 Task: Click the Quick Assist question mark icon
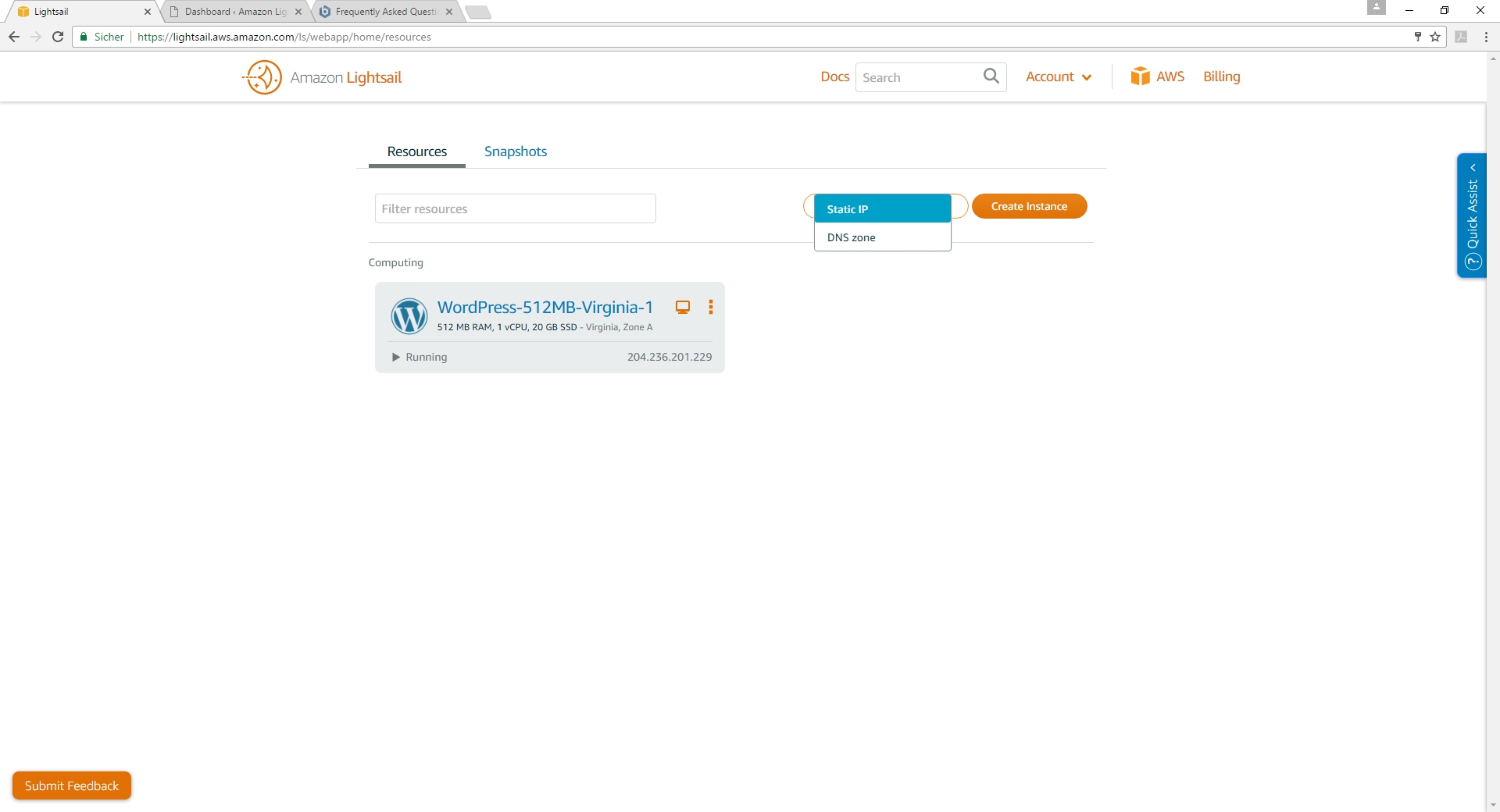(1473, 262)
